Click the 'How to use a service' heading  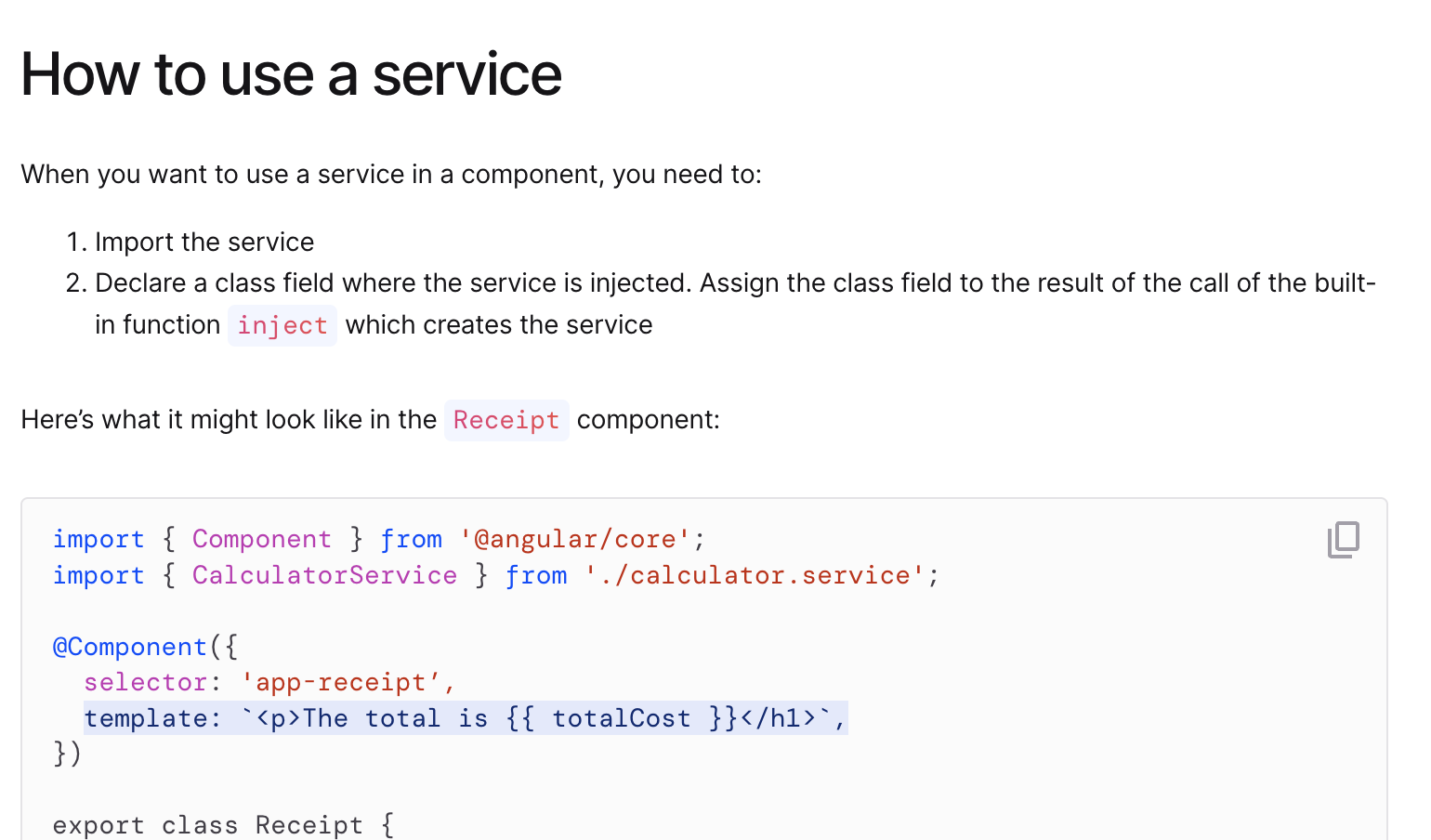pyautogui.click(x=291, y=74)
